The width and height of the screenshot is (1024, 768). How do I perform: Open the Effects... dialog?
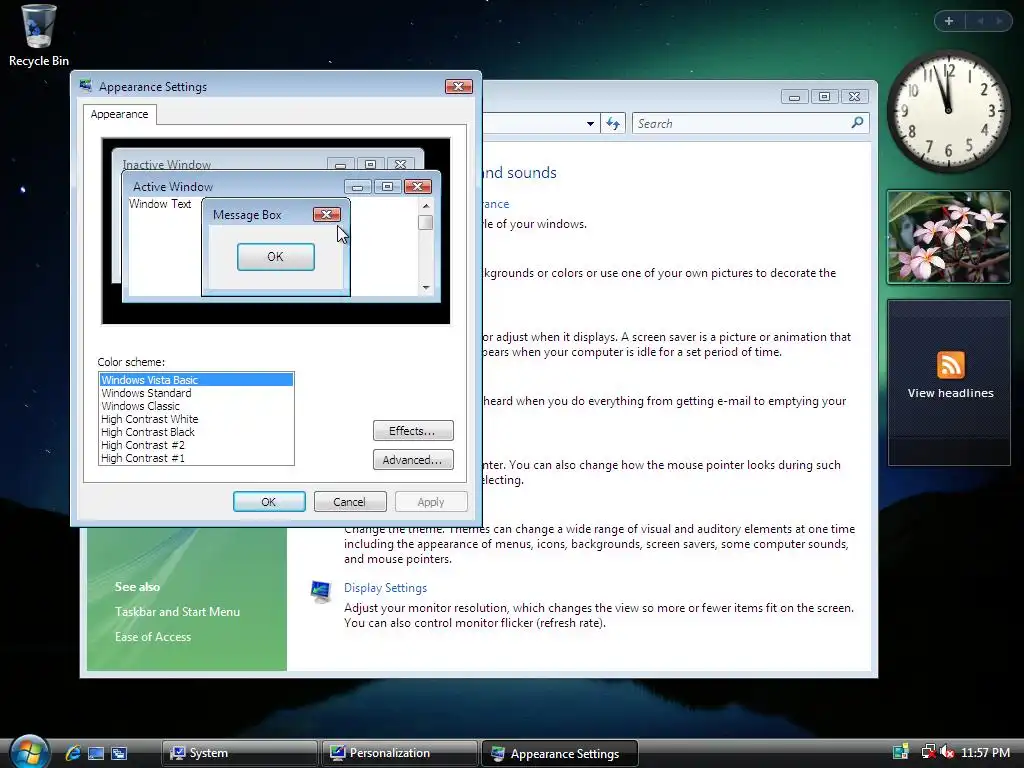[x=413, y=431]
